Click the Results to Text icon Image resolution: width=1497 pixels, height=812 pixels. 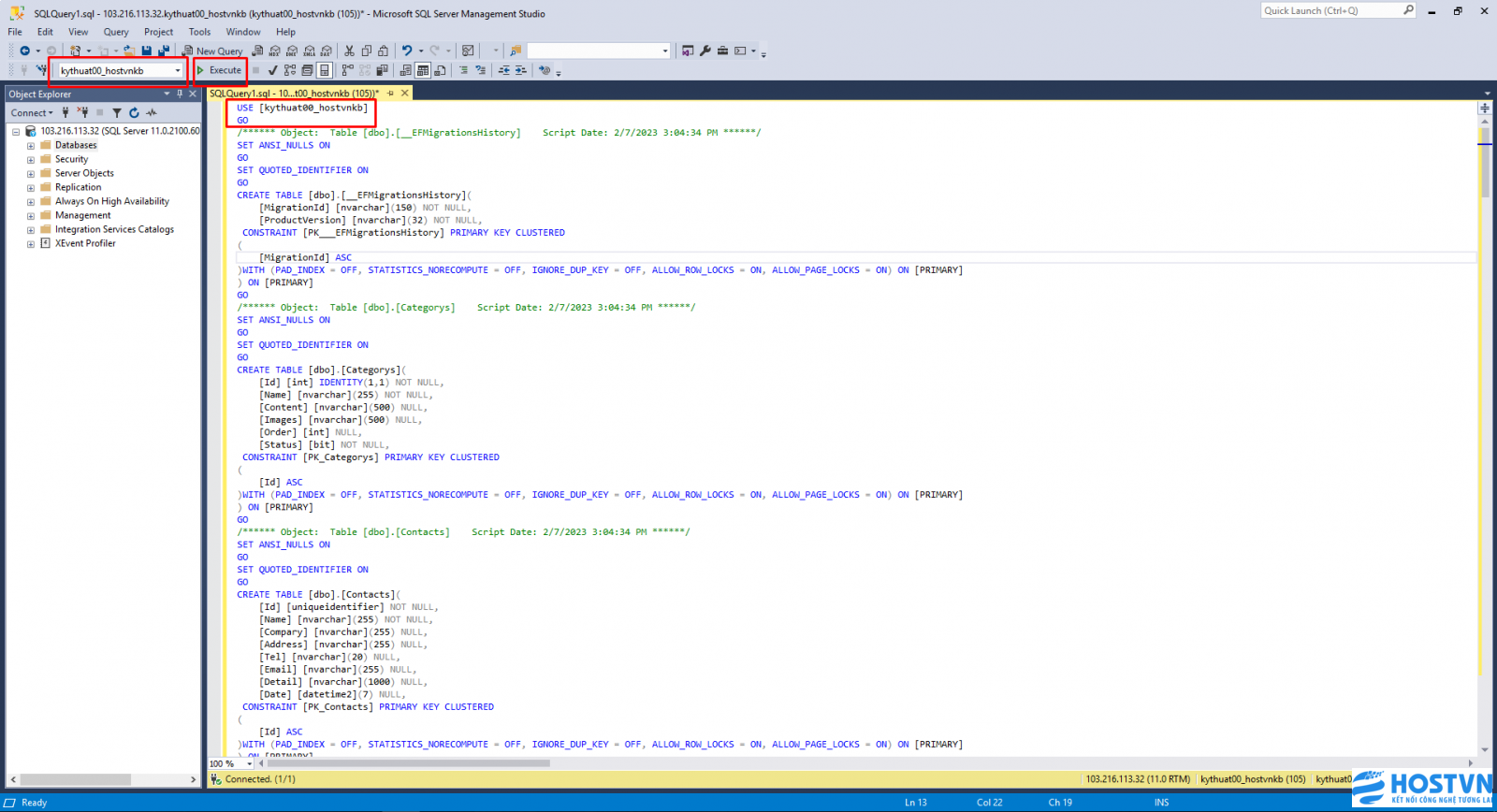click(x=405, y=70)
